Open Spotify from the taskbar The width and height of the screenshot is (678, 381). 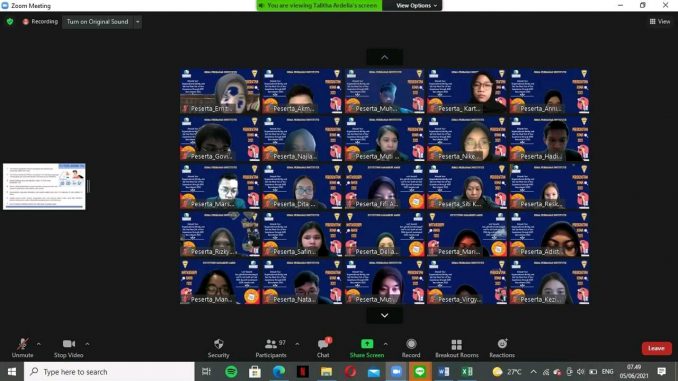[x=231, y=371]
